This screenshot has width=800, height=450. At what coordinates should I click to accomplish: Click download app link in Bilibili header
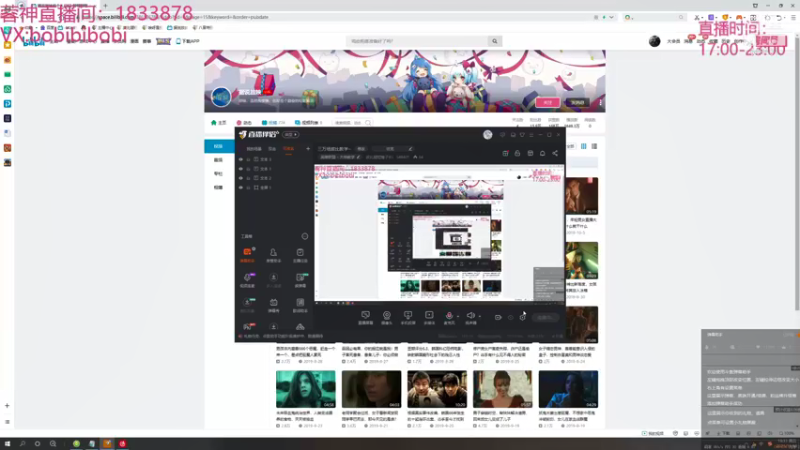[188, 41]
